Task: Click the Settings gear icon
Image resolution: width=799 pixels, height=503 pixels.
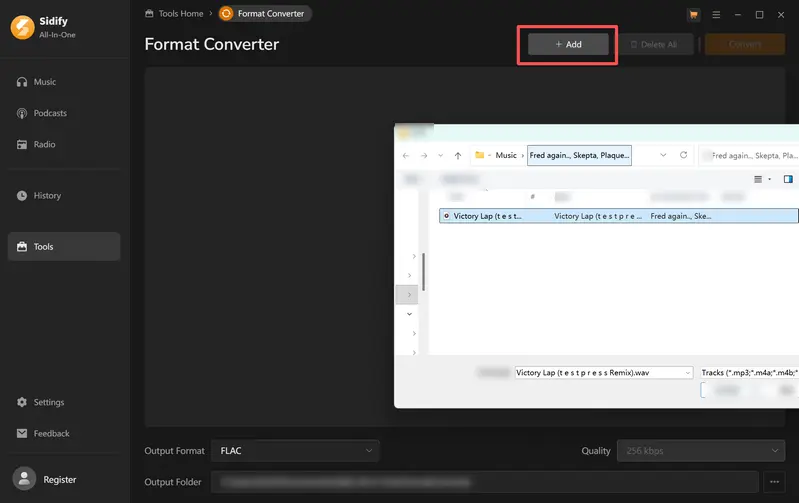Action: [22, 402]
